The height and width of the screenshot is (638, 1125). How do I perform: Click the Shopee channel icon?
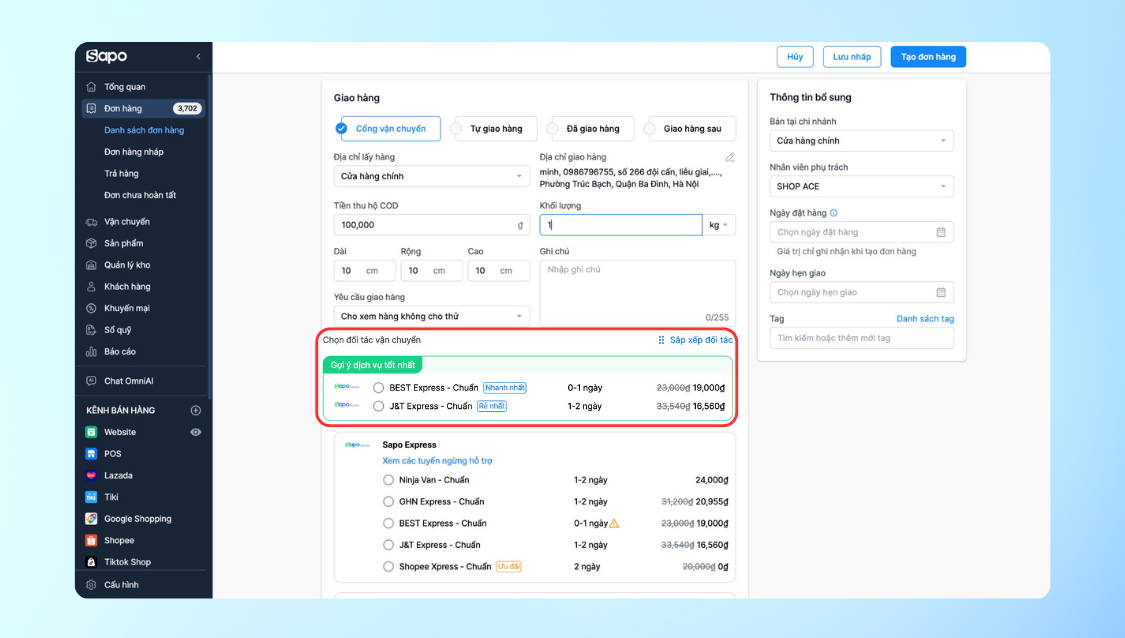pyautogui.click(x=91, y=540)
